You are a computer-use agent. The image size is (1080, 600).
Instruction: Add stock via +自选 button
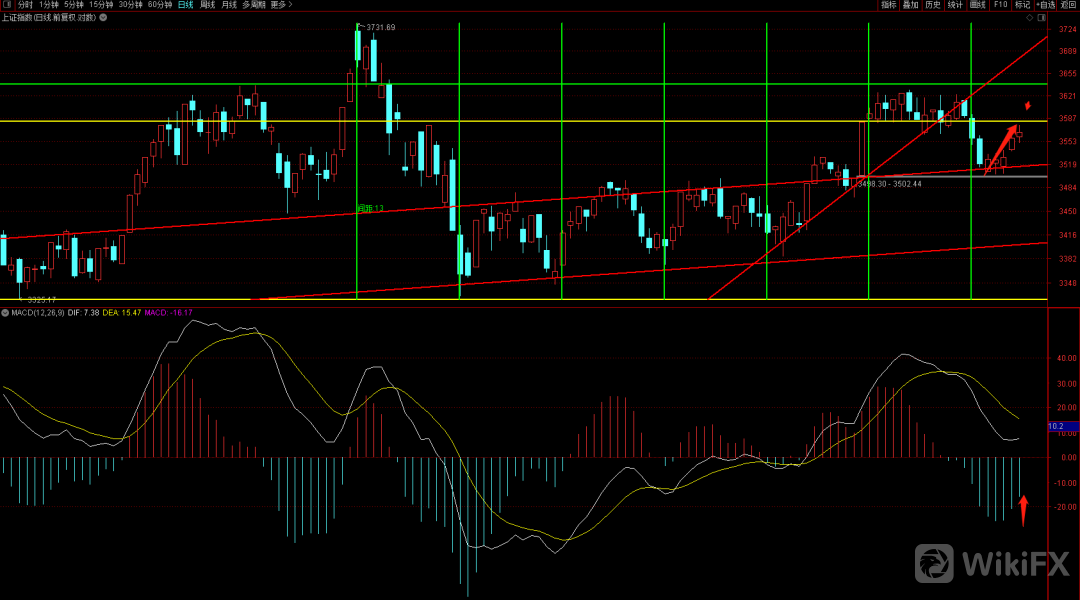(1046, 5)
